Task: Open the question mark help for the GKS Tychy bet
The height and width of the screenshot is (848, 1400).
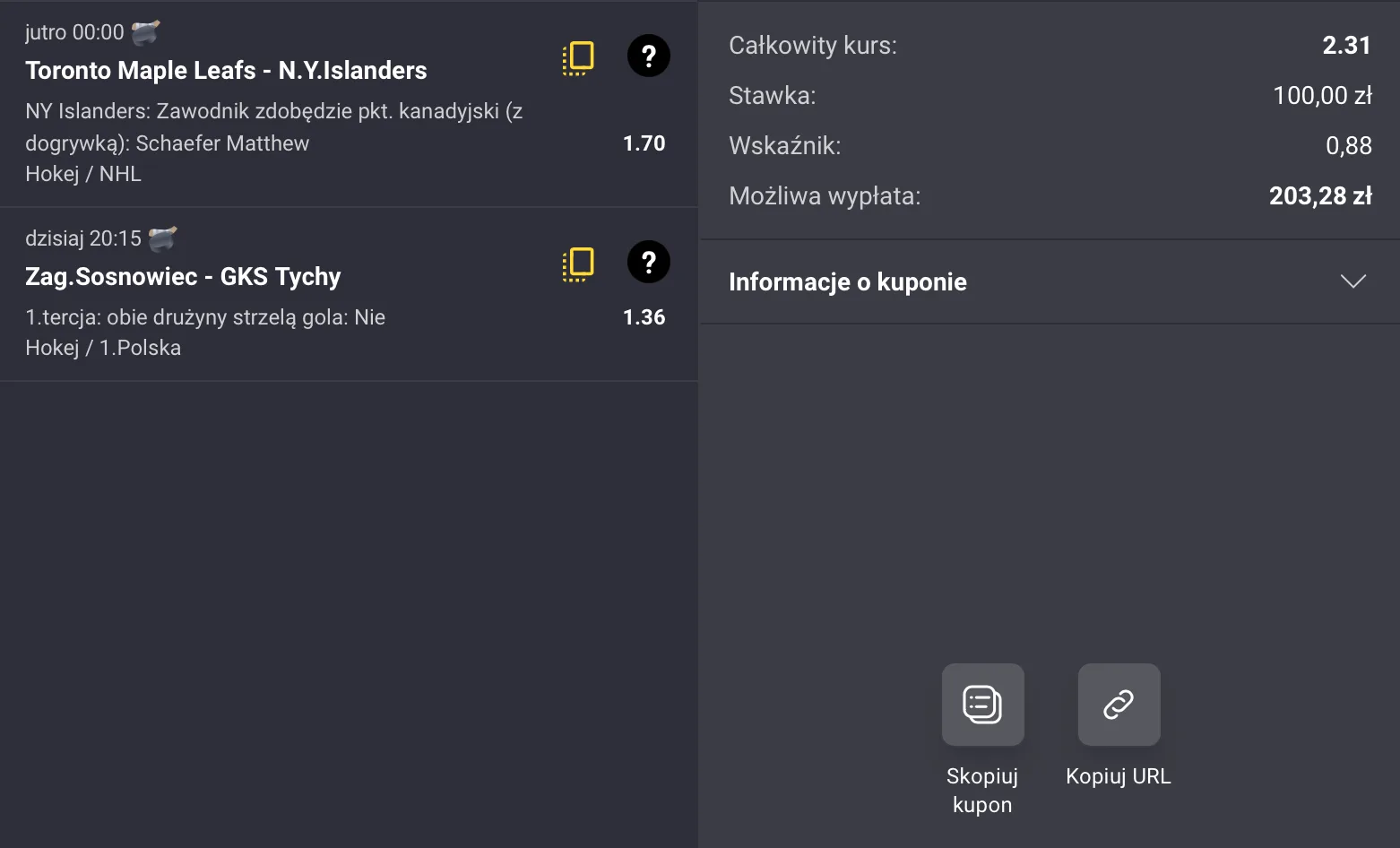Action: (x=648, y=262)
